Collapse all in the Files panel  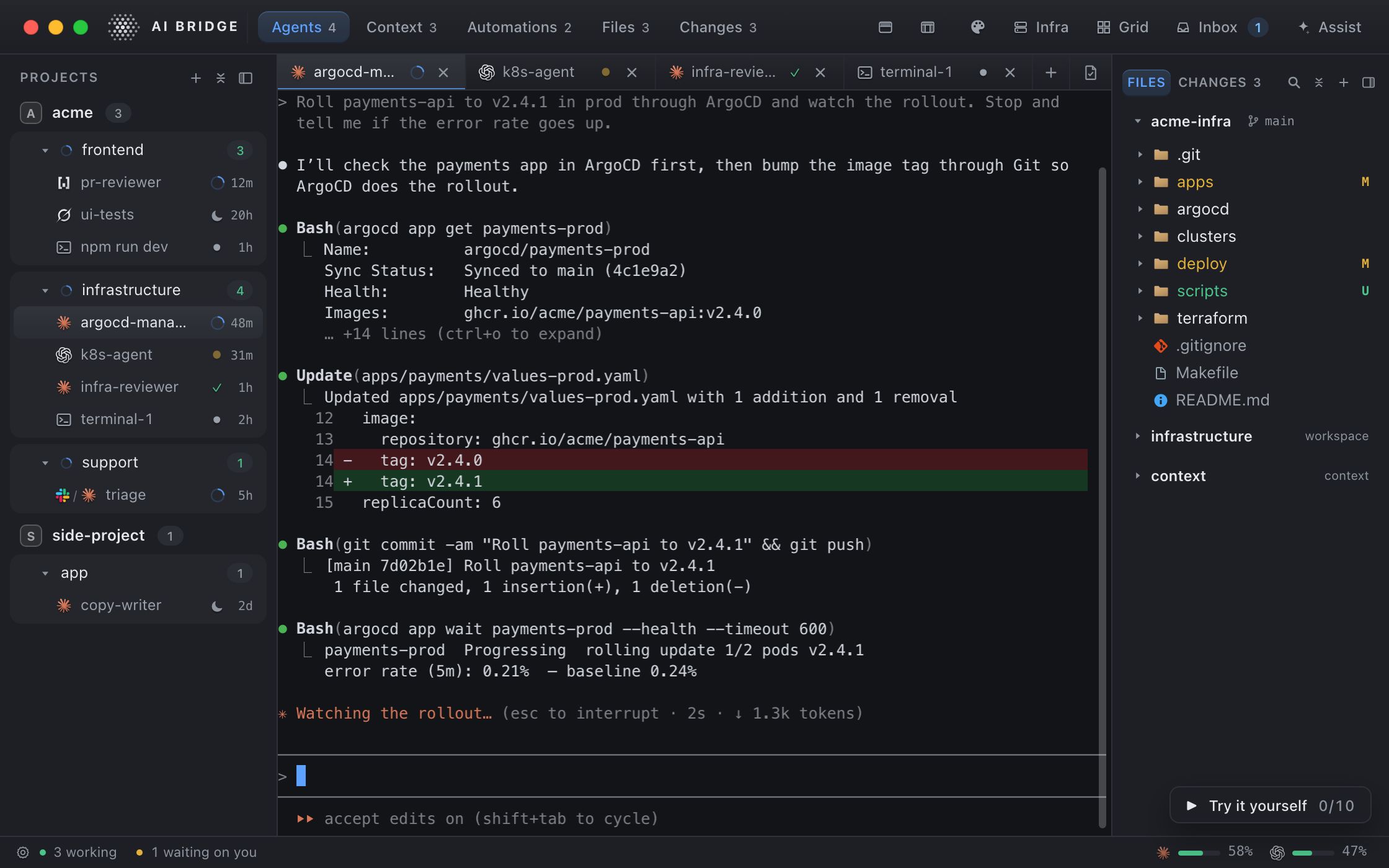click(1318, 82)
